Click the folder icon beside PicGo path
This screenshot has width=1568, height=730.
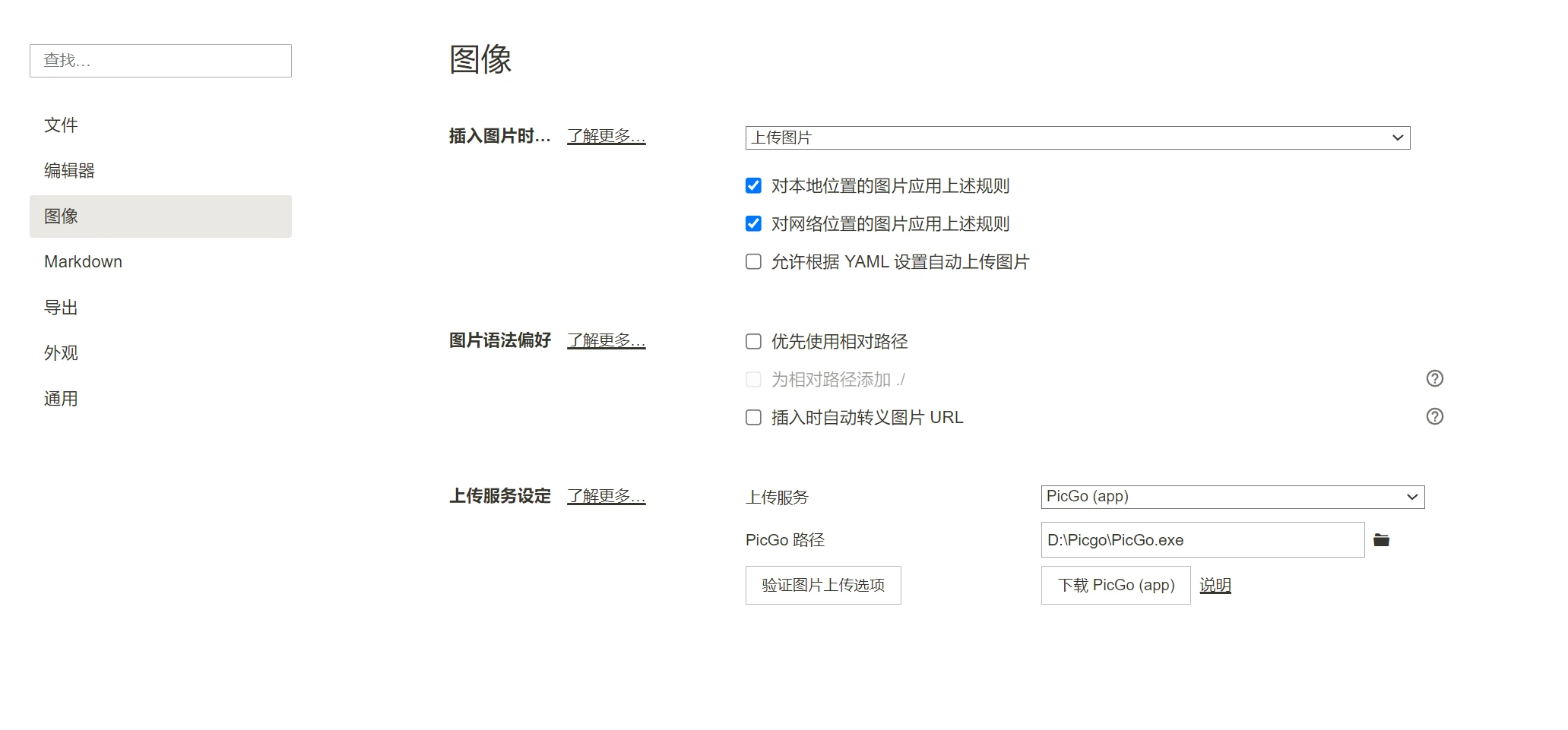tap(1381, 540)
